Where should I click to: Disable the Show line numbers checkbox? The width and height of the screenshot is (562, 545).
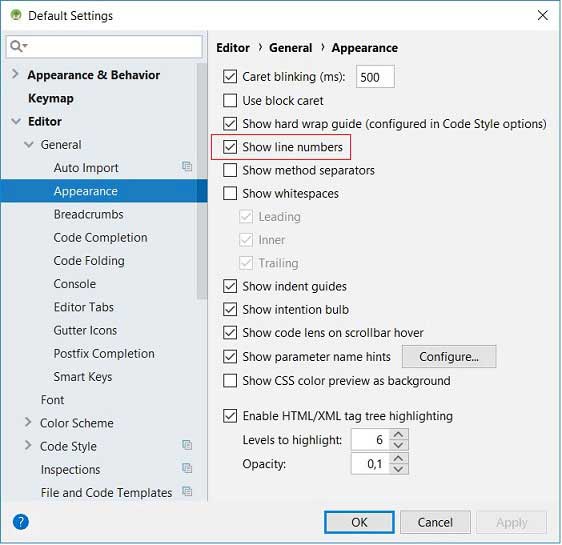click(x=230, y=147)
